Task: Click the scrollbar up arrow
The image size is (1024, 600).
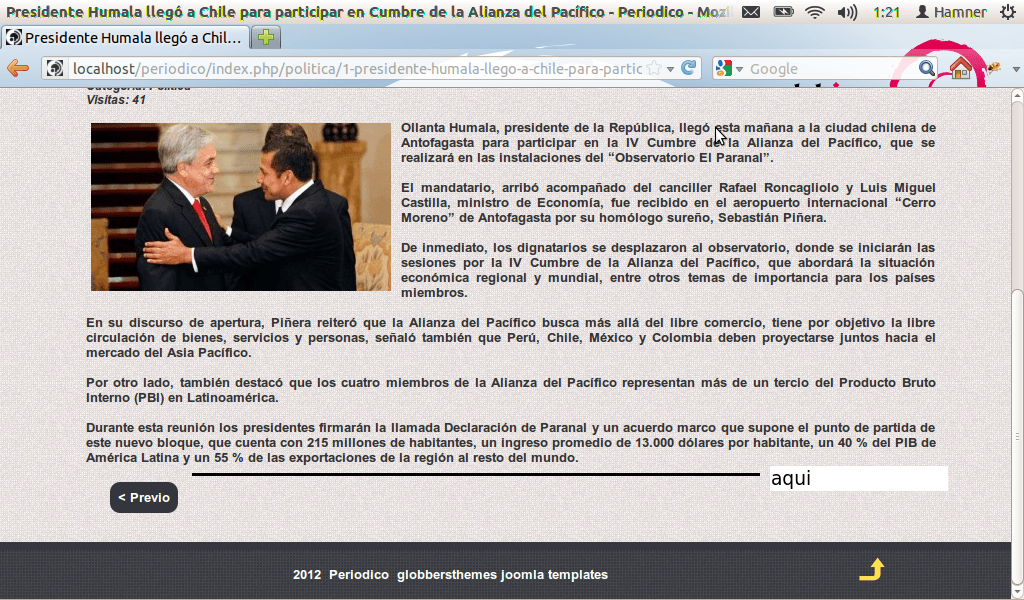Action: (1017, 95)
